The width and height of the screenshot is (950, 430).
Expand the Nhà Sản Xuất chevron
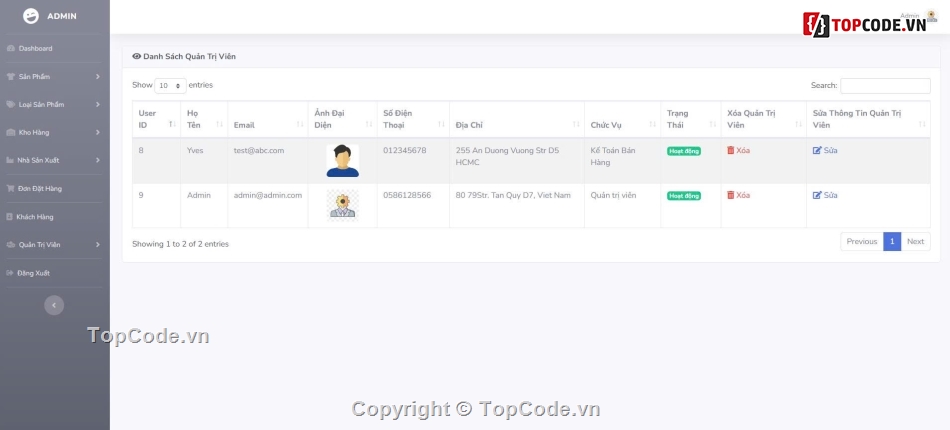pos(98,160)
